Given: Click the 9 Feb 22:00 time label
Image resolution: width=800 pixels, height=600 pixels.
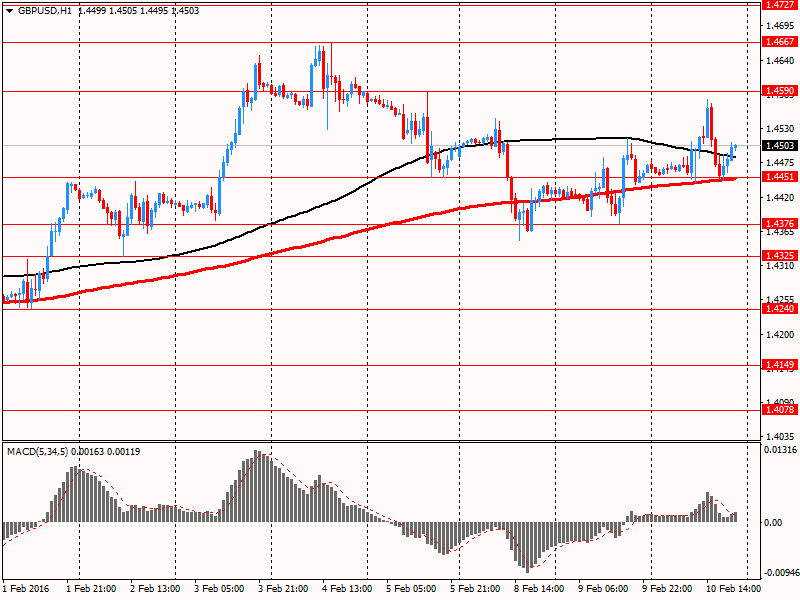Looking at the screenshot, I should 667,589.
